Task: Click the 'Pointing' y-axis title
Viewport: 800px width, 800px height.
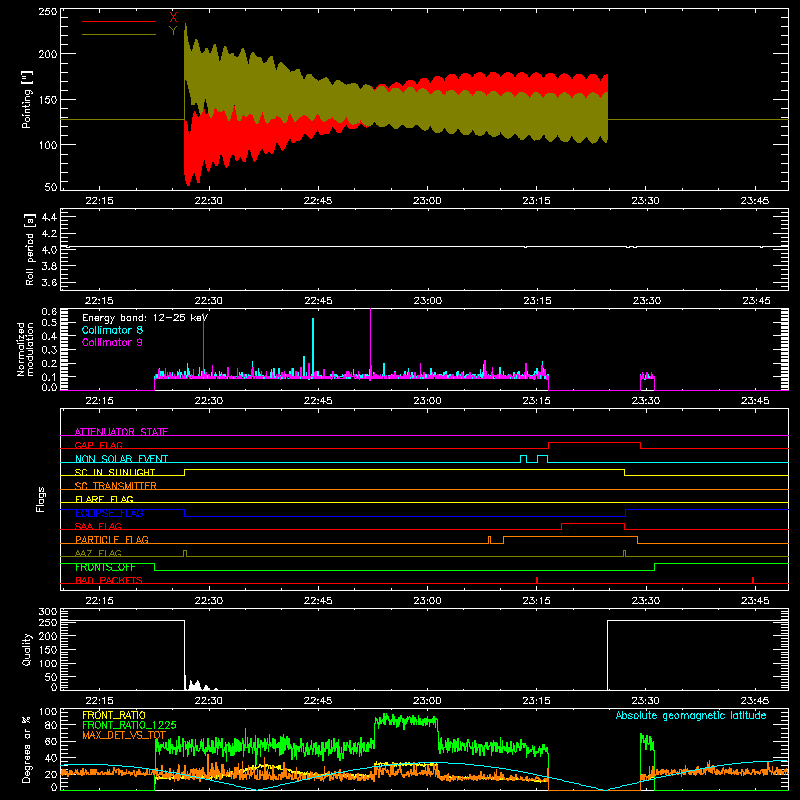Action: click(27, 99)
